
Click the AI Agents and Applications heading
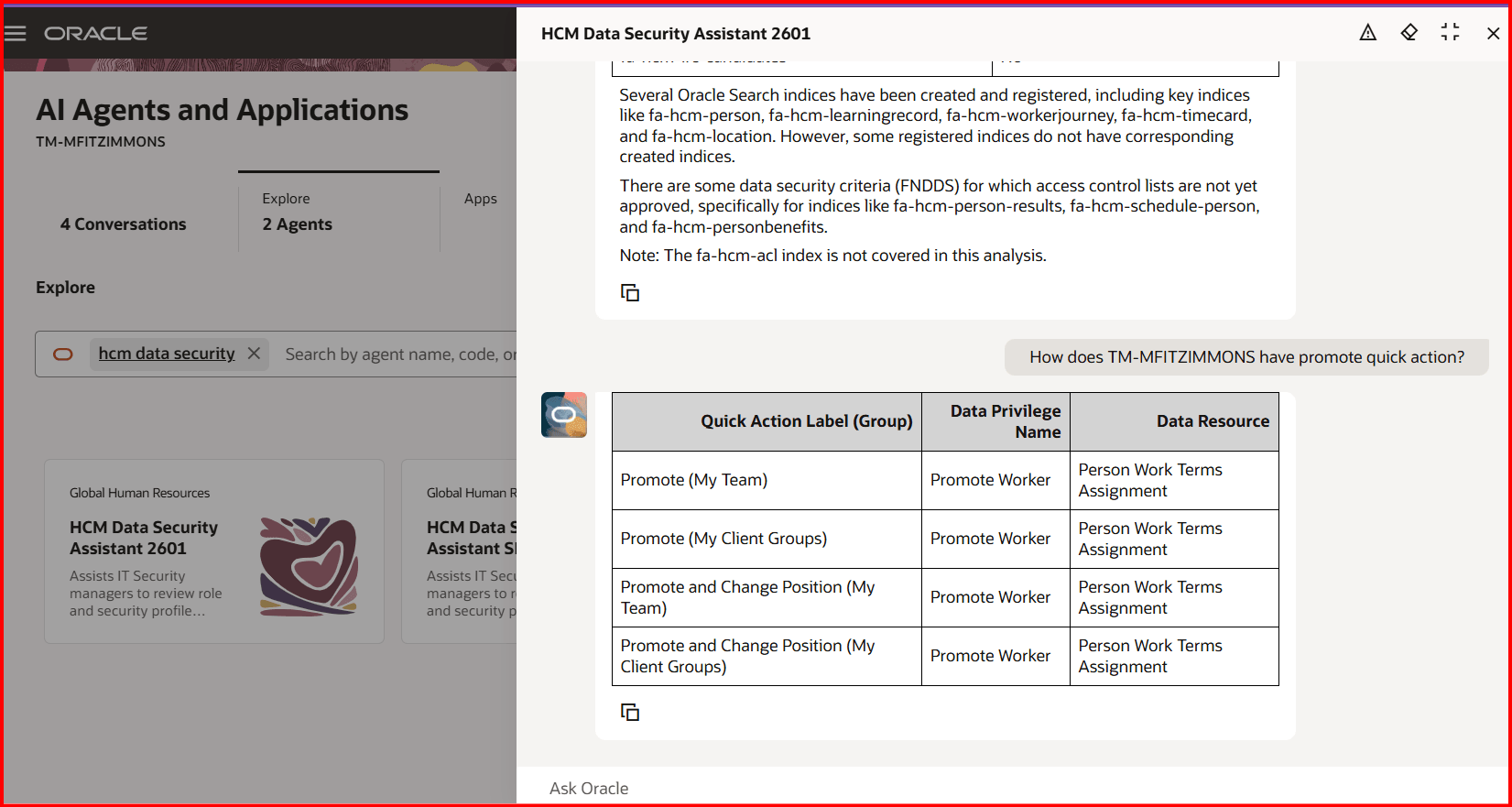[223, 110]
